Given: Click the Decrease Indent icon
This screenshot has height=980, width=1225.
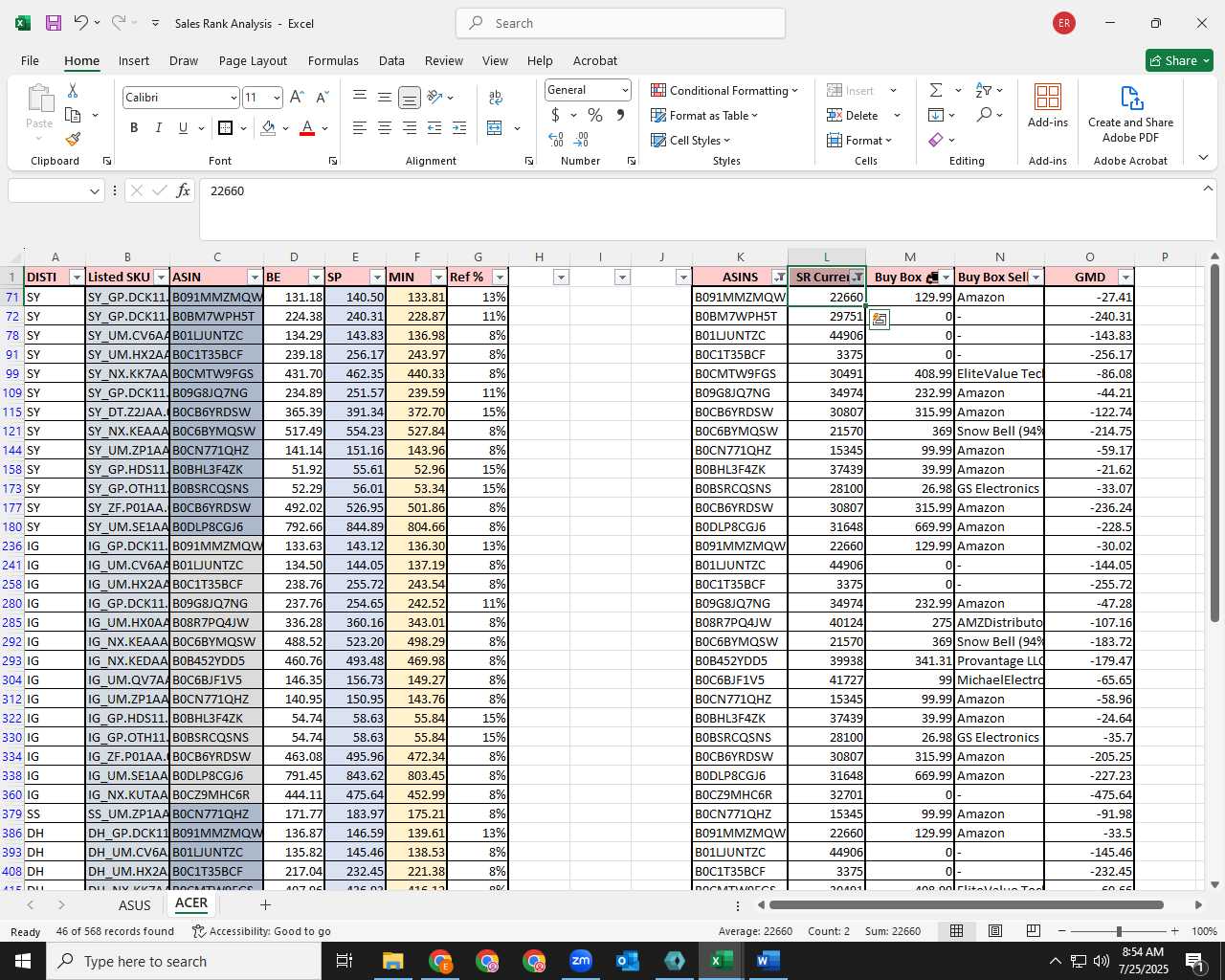Looking at the screenshot, I should click(x=434, y=127).
